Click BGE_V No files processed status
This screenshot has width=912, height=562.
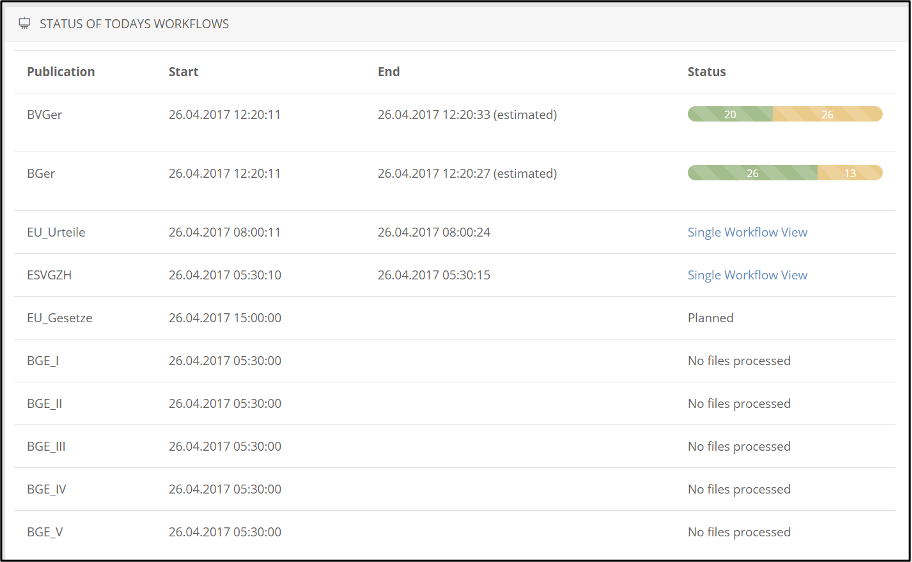739,532
